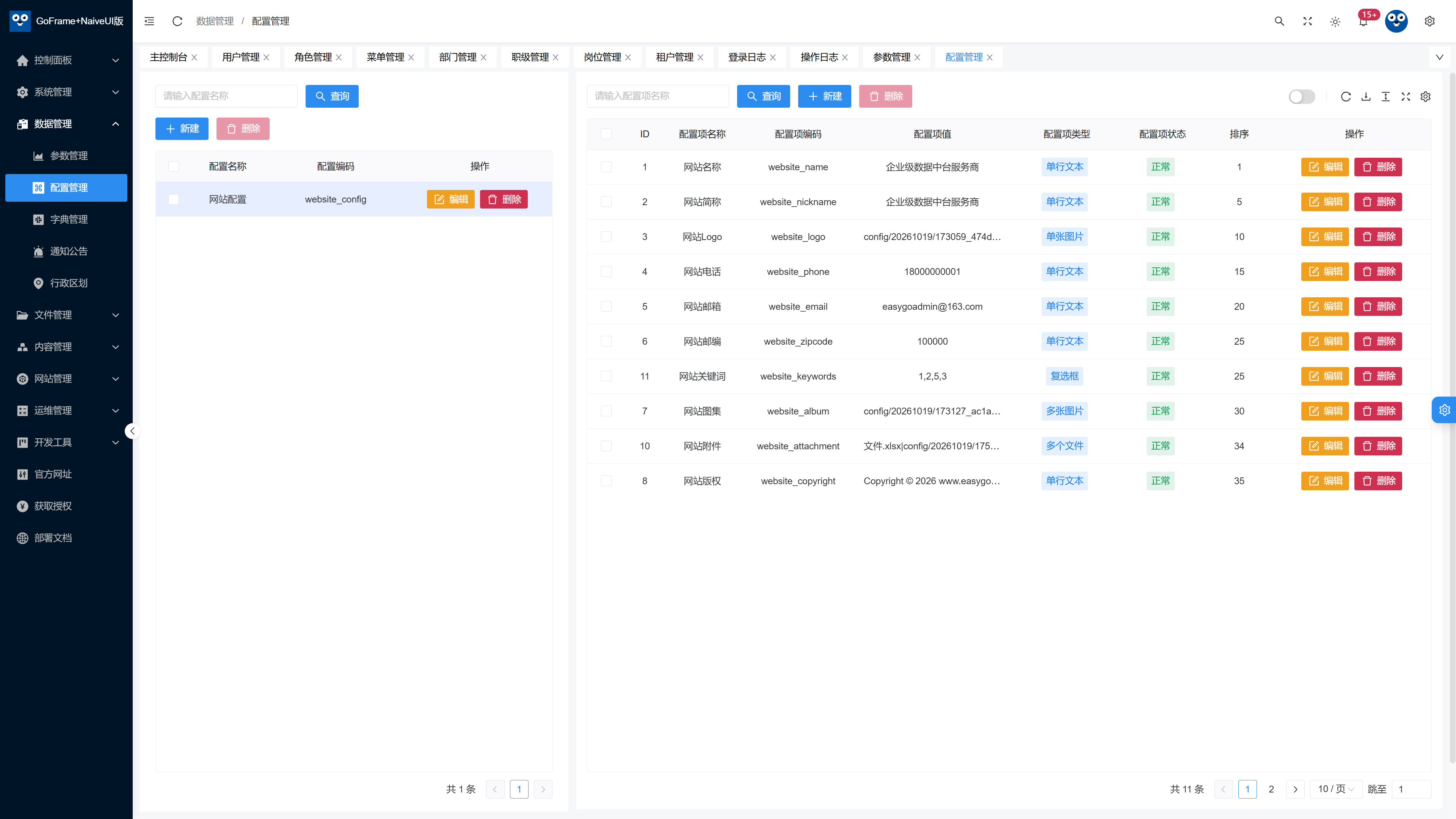This screenshot has height=819, width=1456.
Task: Check the box for 网站名称 row
Action: [606, 167]
